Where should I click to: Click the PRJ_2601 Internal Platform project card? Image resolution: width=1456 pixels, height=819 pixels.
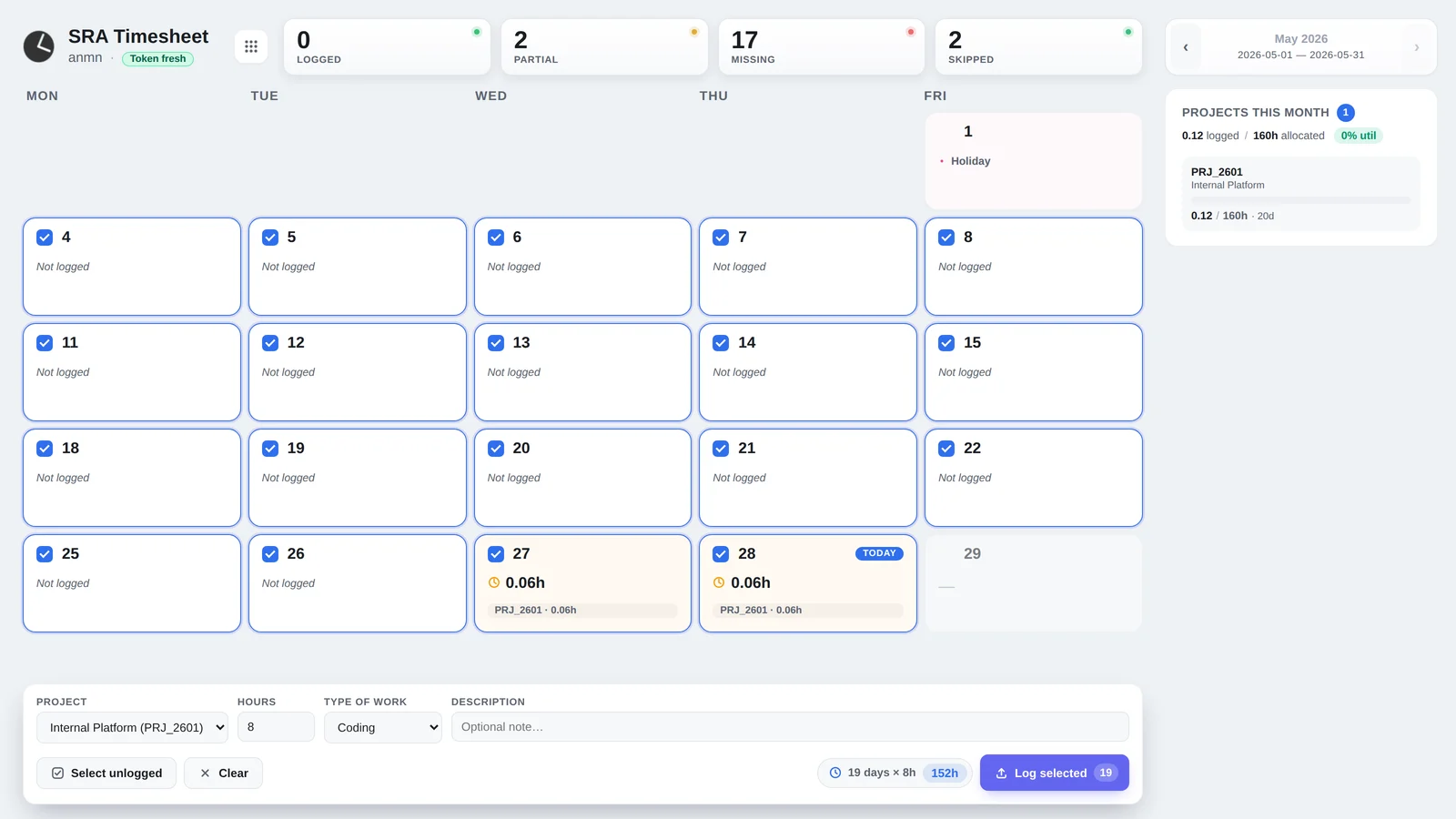pyautogui.click(x=1301, y=194)
